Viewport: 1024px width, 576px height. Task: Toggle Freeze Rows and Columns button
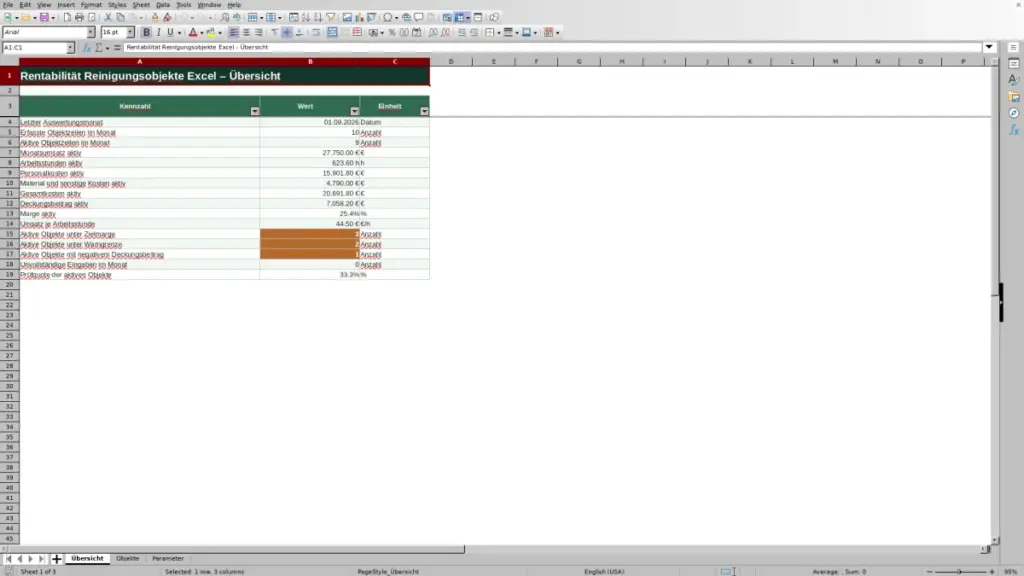pos(460,18)
